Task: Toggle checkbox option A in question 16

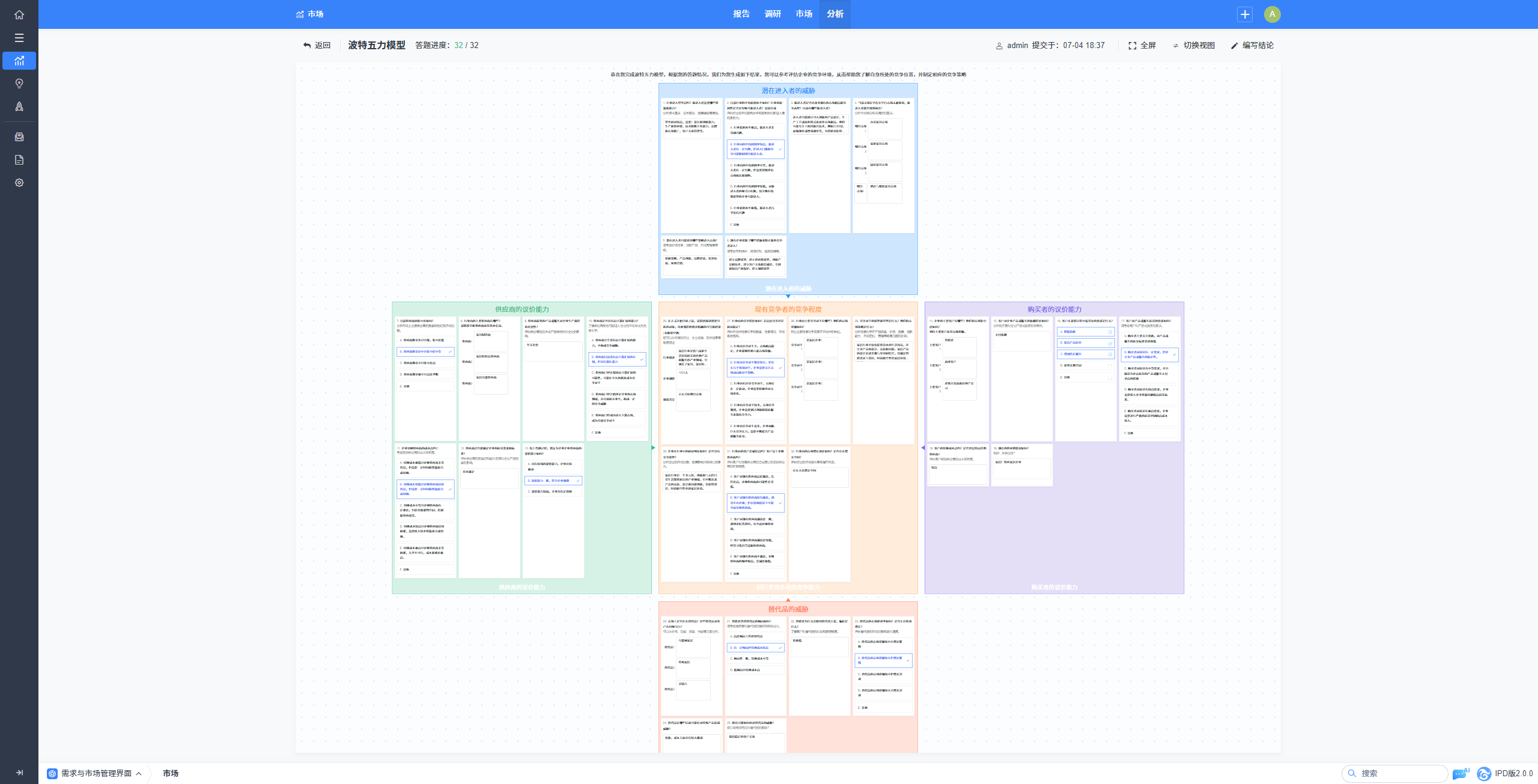Action: point(1110,332)
